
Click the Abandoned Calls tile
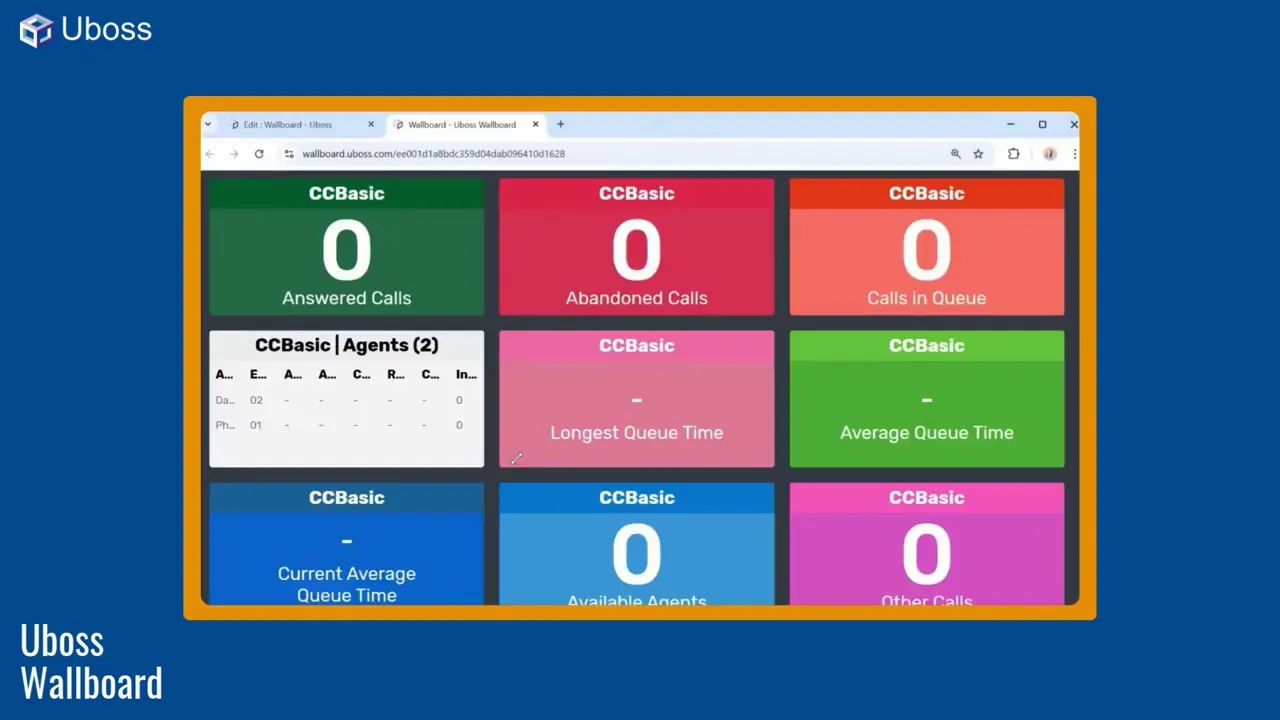[x=636, y=247]
